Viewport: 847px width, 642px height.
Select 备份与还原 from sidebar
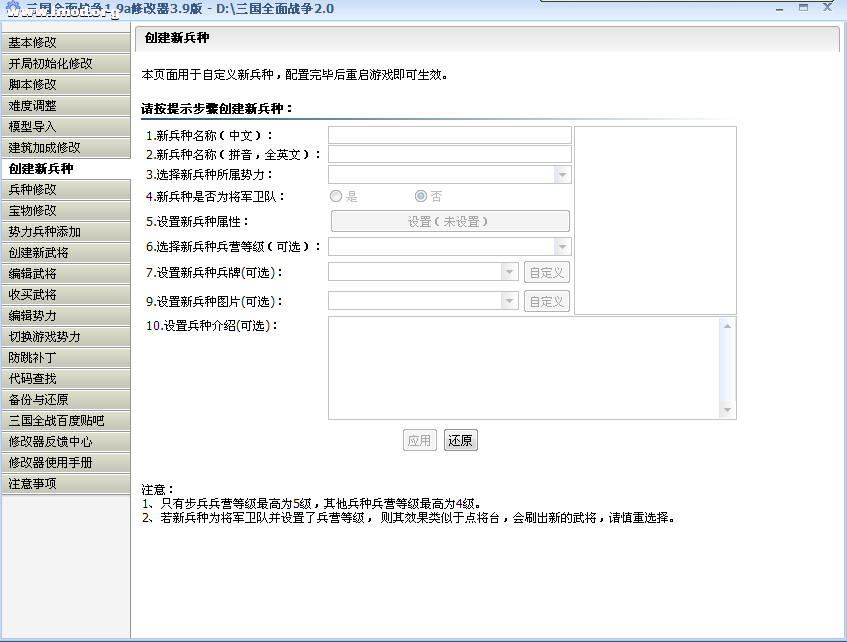coord(65,399)
